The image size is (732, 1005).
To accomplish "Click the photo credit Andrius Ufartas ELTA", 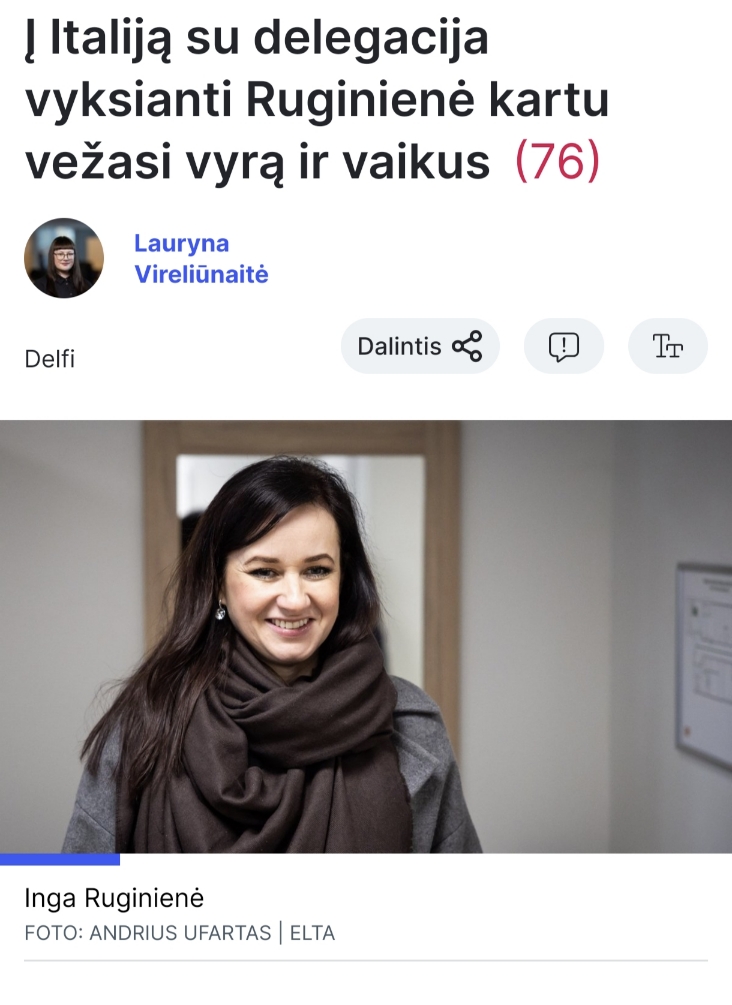I will pos(179,933).
